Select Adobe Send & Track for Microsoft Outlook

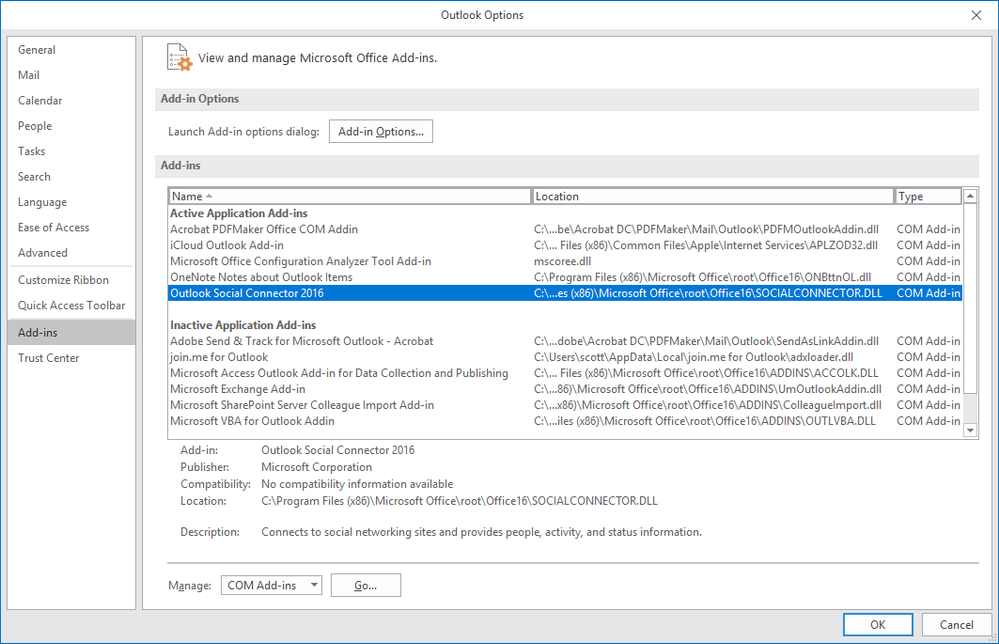(x=565, y=341)
